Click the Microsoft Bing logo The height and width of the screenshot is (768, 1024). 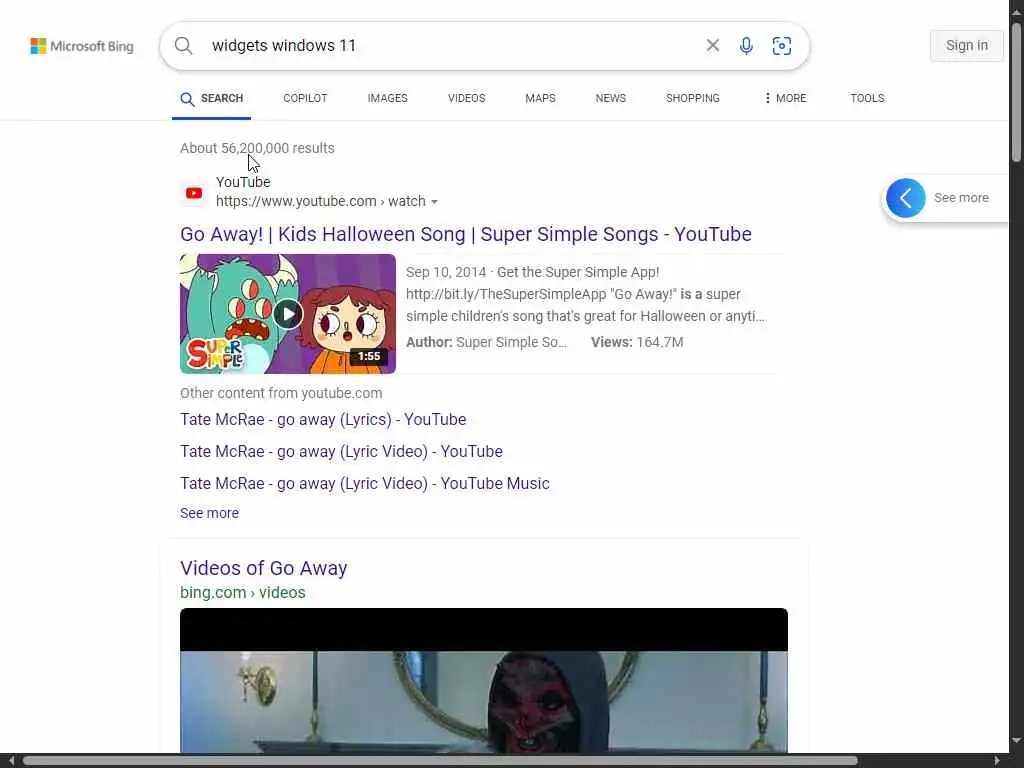click(x=82, y=46)
